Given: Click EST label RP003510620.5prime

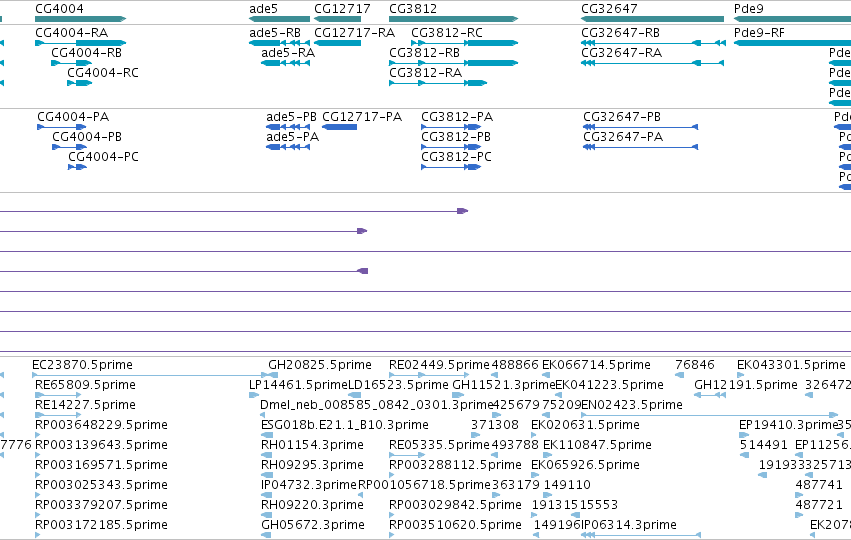Looking at the screenshot, I should click(455, 525).
